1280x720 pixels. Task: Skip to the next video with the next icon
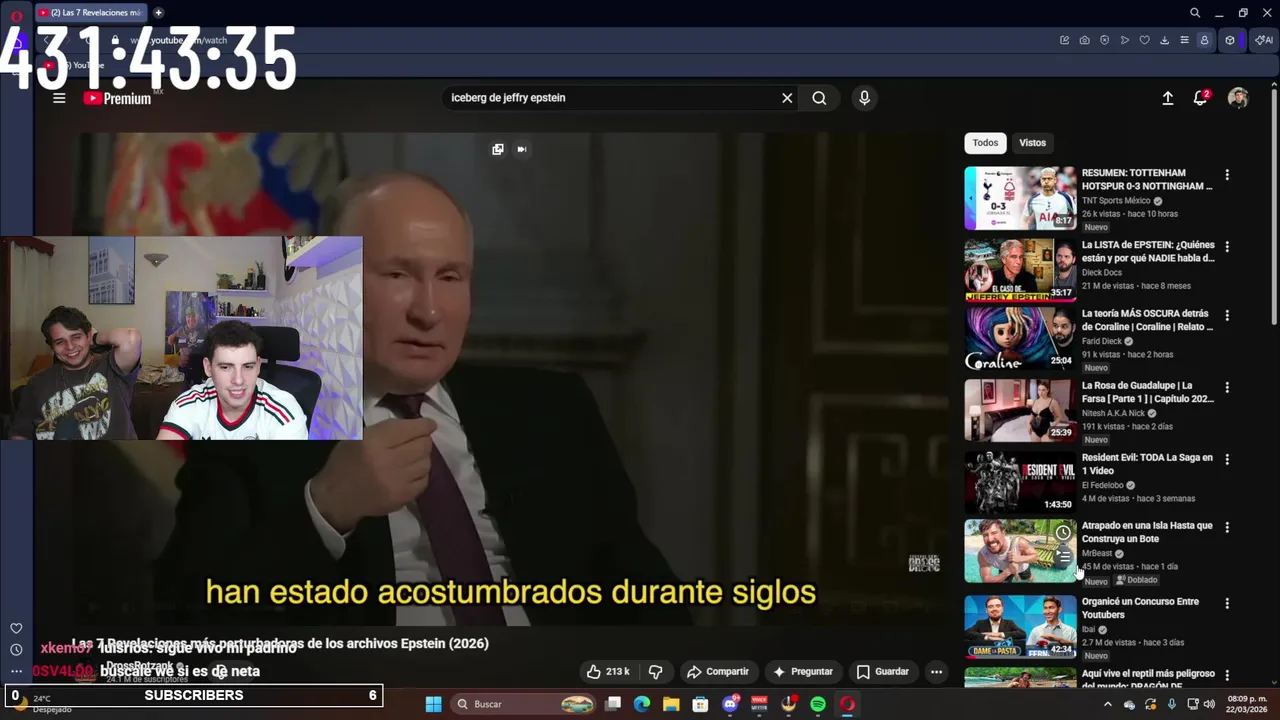[521, 149]
